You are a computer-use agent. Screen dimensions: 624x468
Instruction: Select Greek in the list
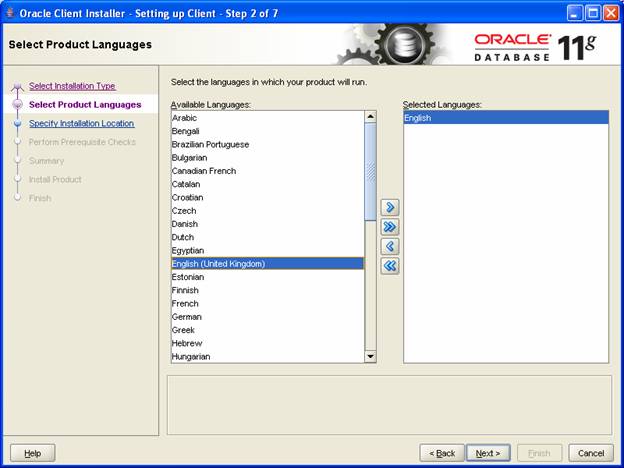tap(267, 330)
